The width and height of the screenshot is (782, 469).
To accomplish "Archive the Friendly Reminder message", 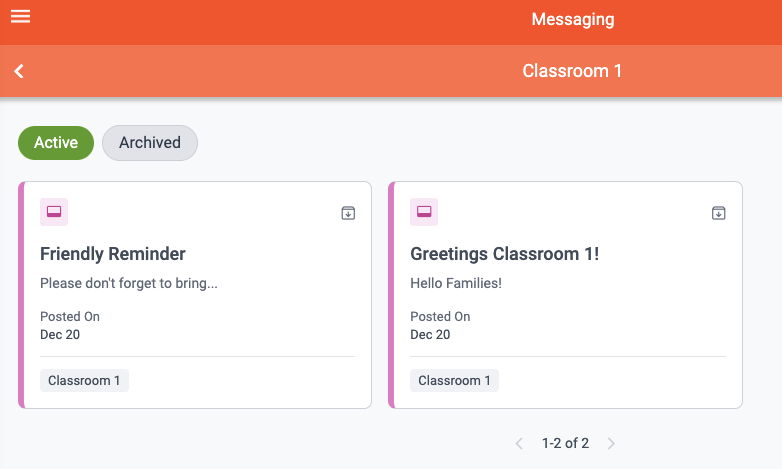I will (x=348, y=212).
